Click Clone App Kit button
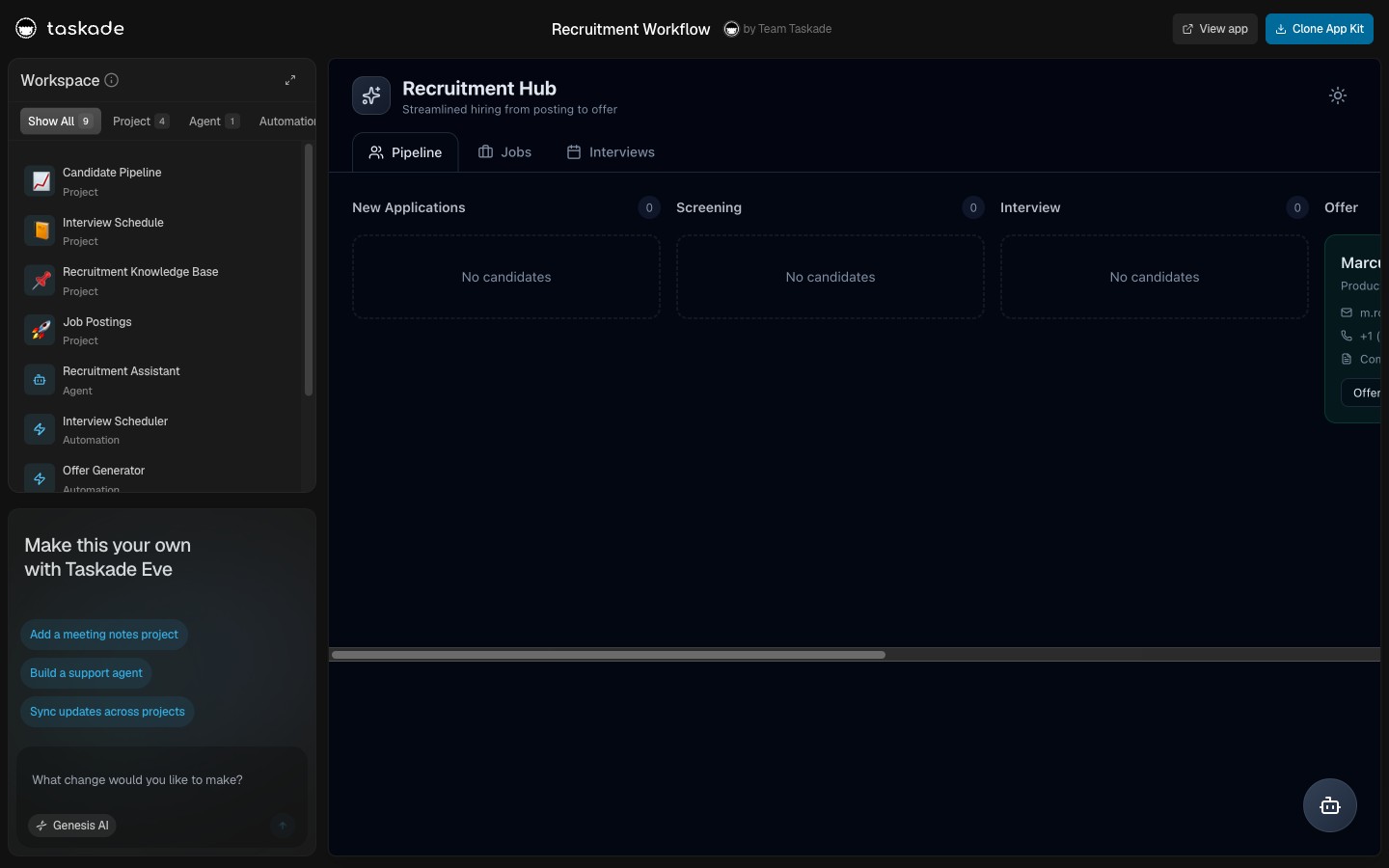Image resolution: width=1389 pixels, height=868 pixels. (x=1320, y=29)
